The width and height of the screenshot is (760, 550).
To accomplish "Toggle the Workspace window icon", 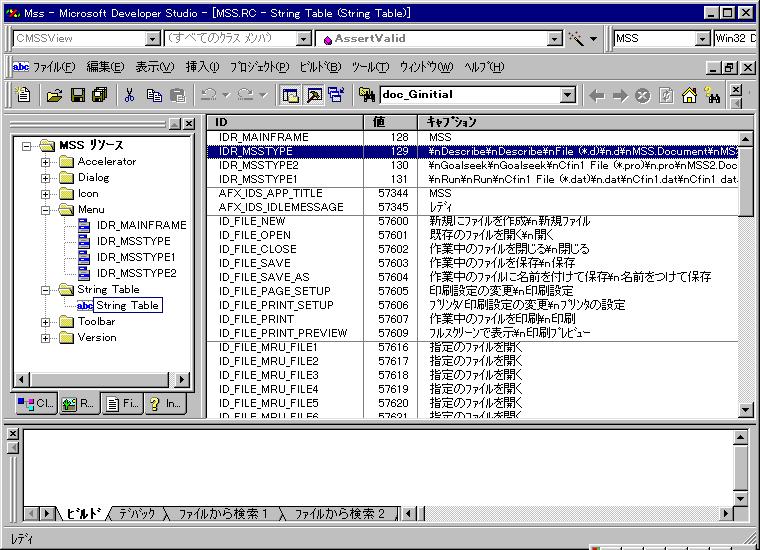I will [290, 95].
